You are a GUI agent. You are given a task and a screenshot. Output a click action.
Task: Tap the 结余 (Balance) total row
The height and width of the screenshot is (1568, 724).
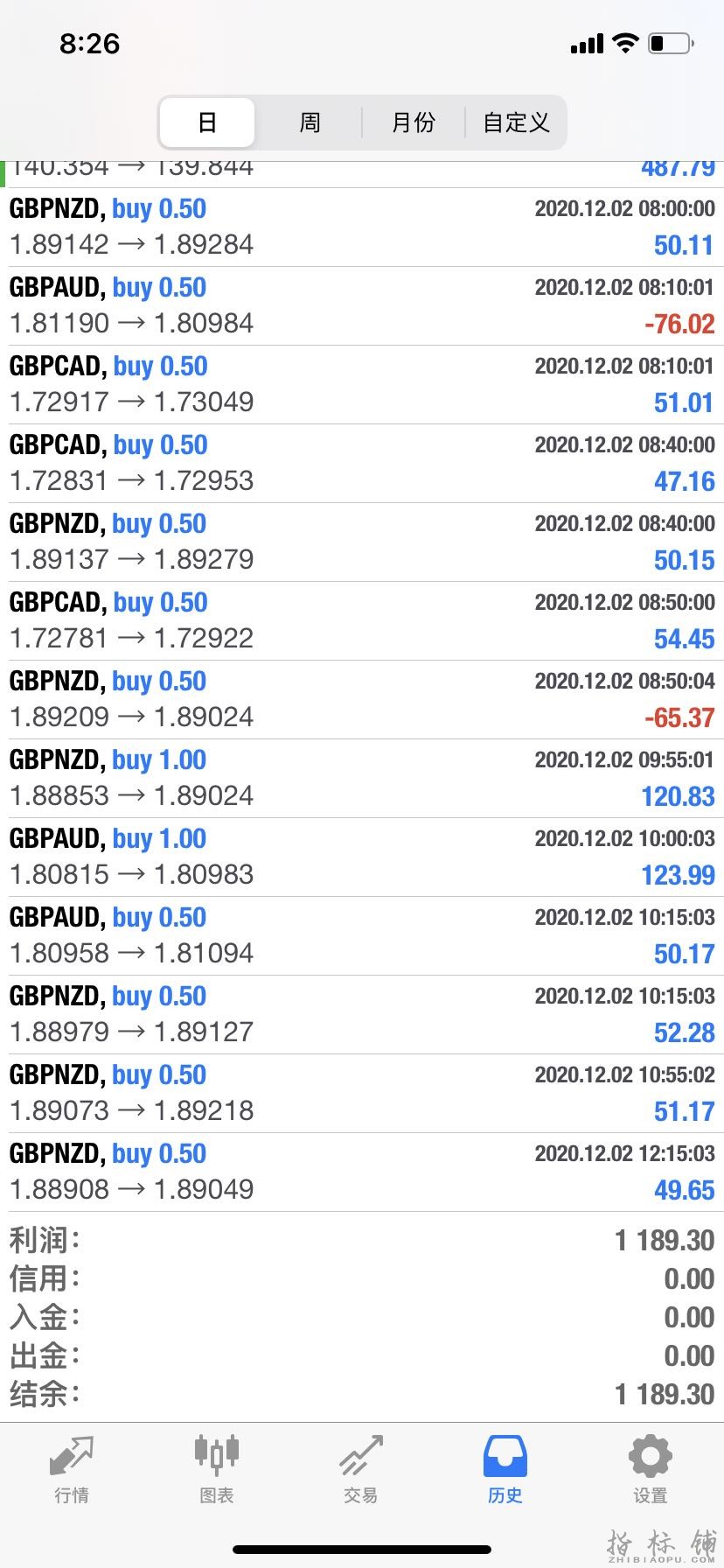click(x=362, y=1394)
